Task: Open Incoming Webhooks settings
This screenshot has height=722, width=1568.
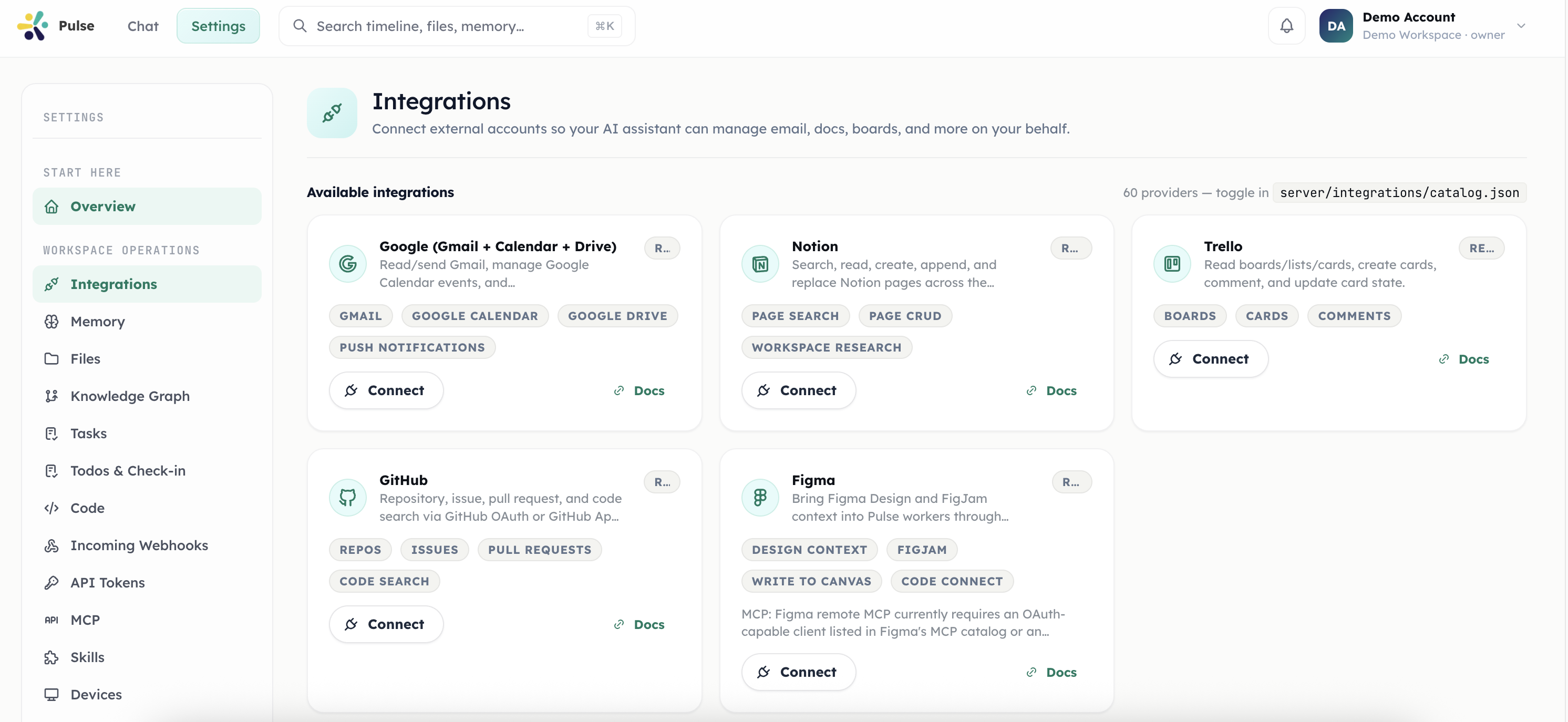Action: [147, 545]
